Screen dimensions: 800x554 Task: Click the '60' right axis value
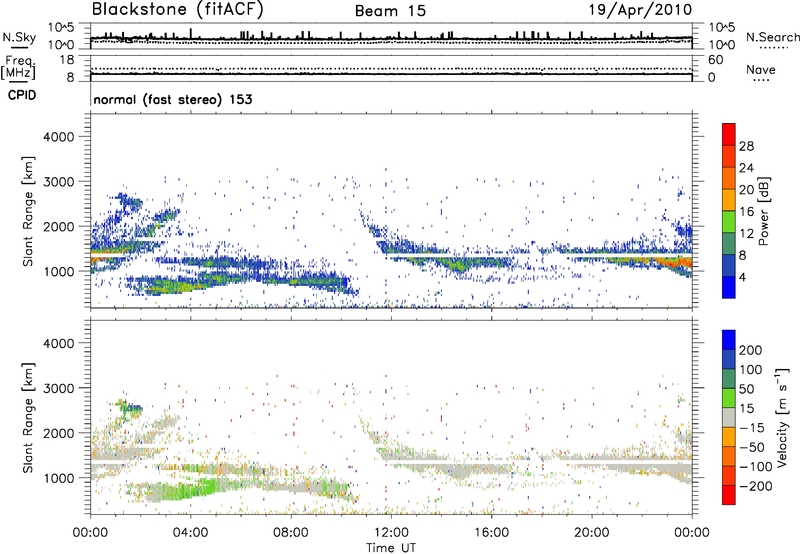pyautogui.click(x=716, y=60)
